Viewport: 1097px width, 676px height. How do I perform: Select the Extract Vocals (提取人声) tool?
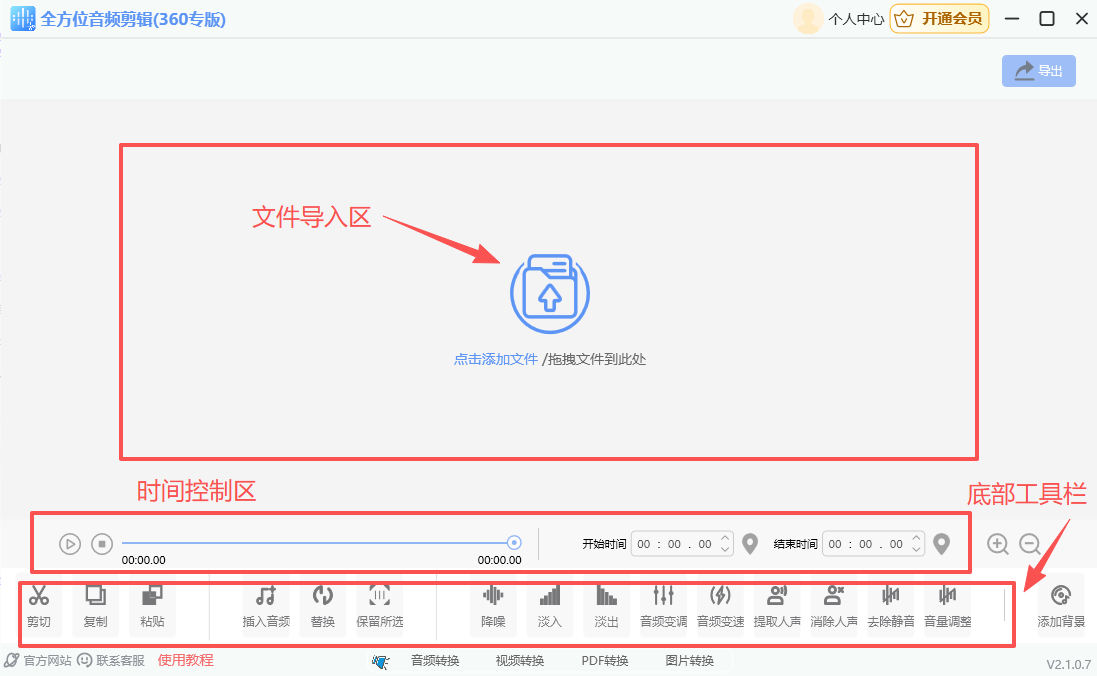[777, 605]
